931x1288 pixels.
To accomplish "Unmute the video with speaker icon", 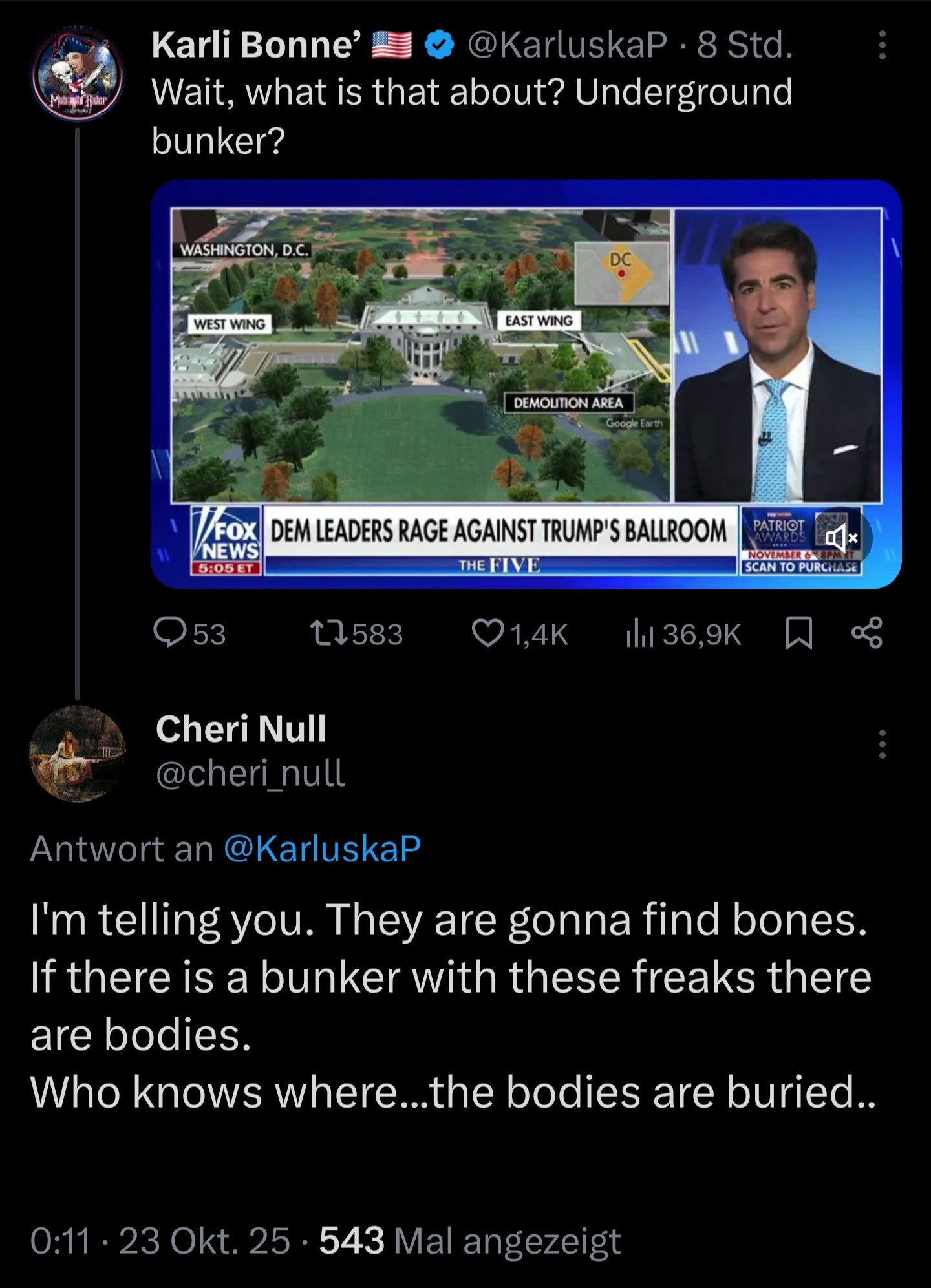I will 840,538.
